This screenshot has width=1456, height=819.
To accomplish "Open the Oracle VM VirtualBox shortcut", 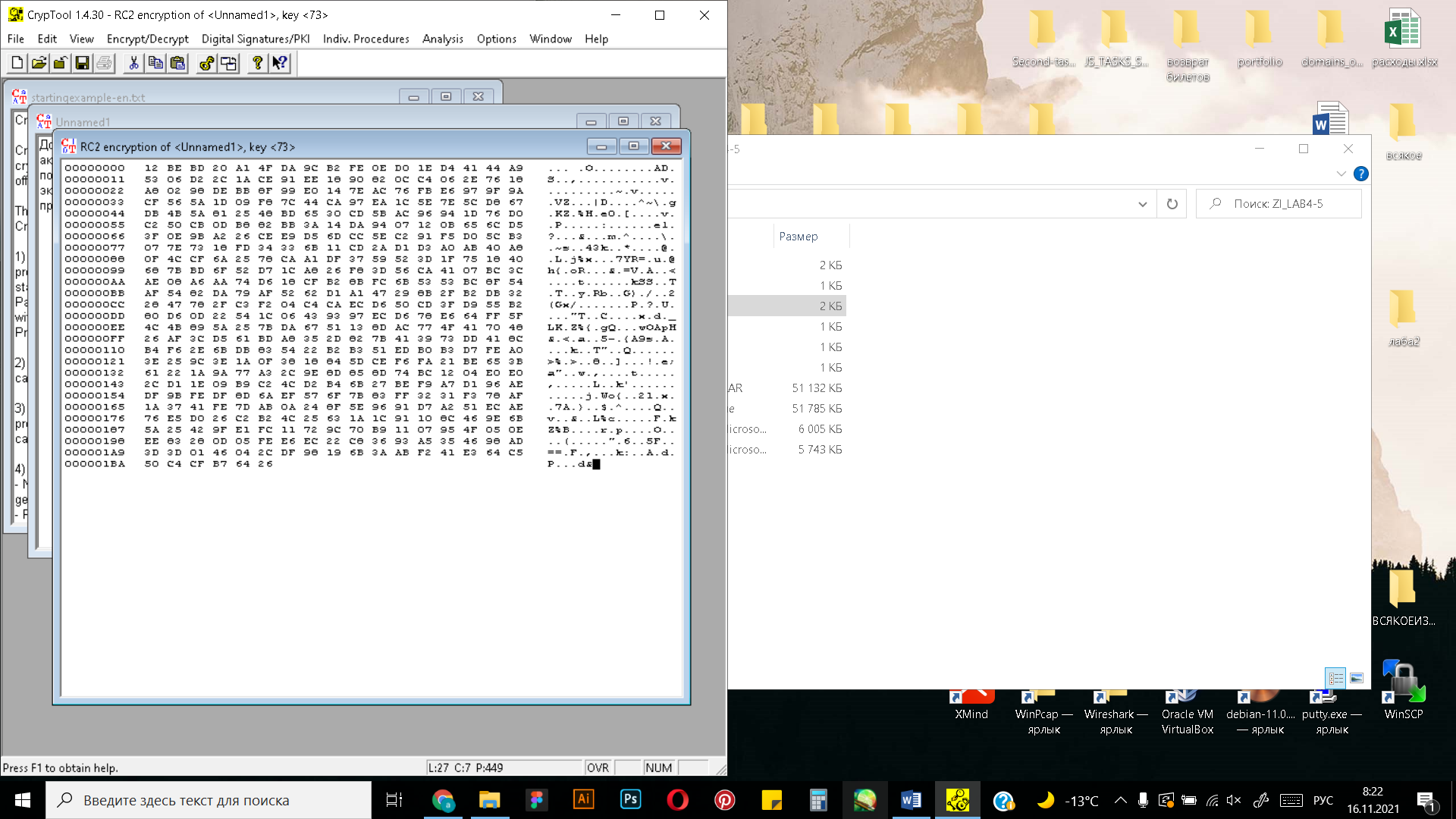I will (x=1188, y=711).
